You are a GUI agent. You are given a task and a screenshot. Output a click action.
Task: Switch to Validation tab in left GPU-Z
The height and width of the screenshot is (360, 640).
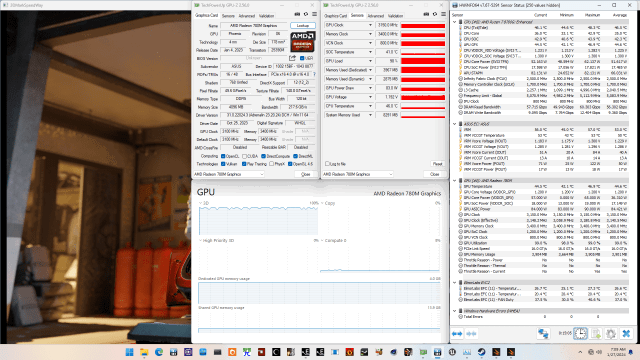[266, 16]
